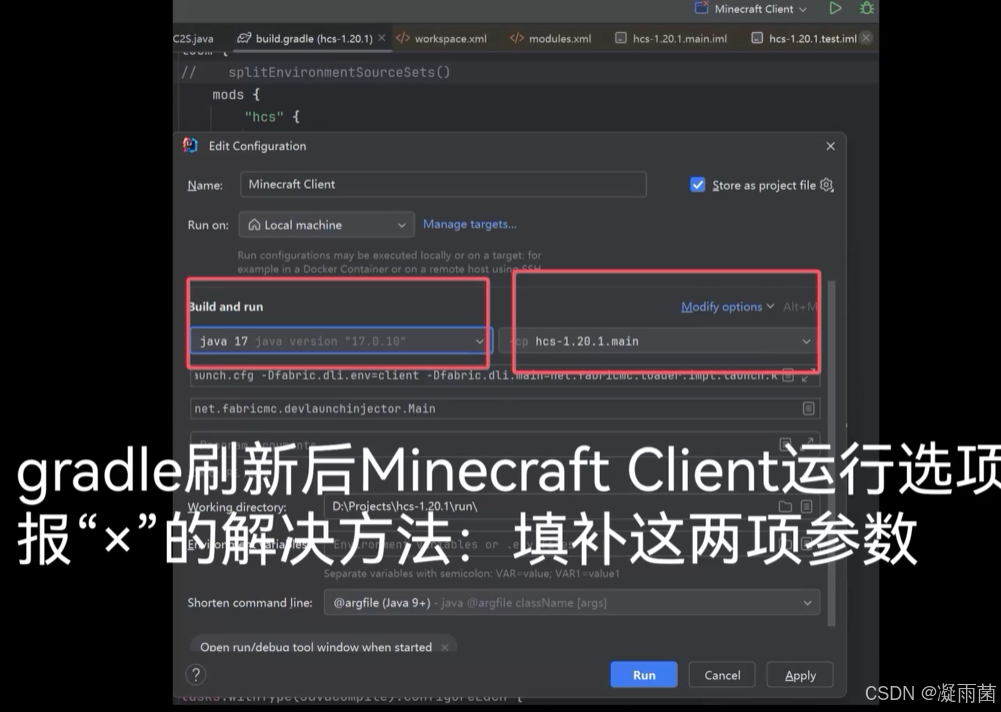Browse working directory folder icon
This screenshot has height=712, width=1001.
point(785,506)
